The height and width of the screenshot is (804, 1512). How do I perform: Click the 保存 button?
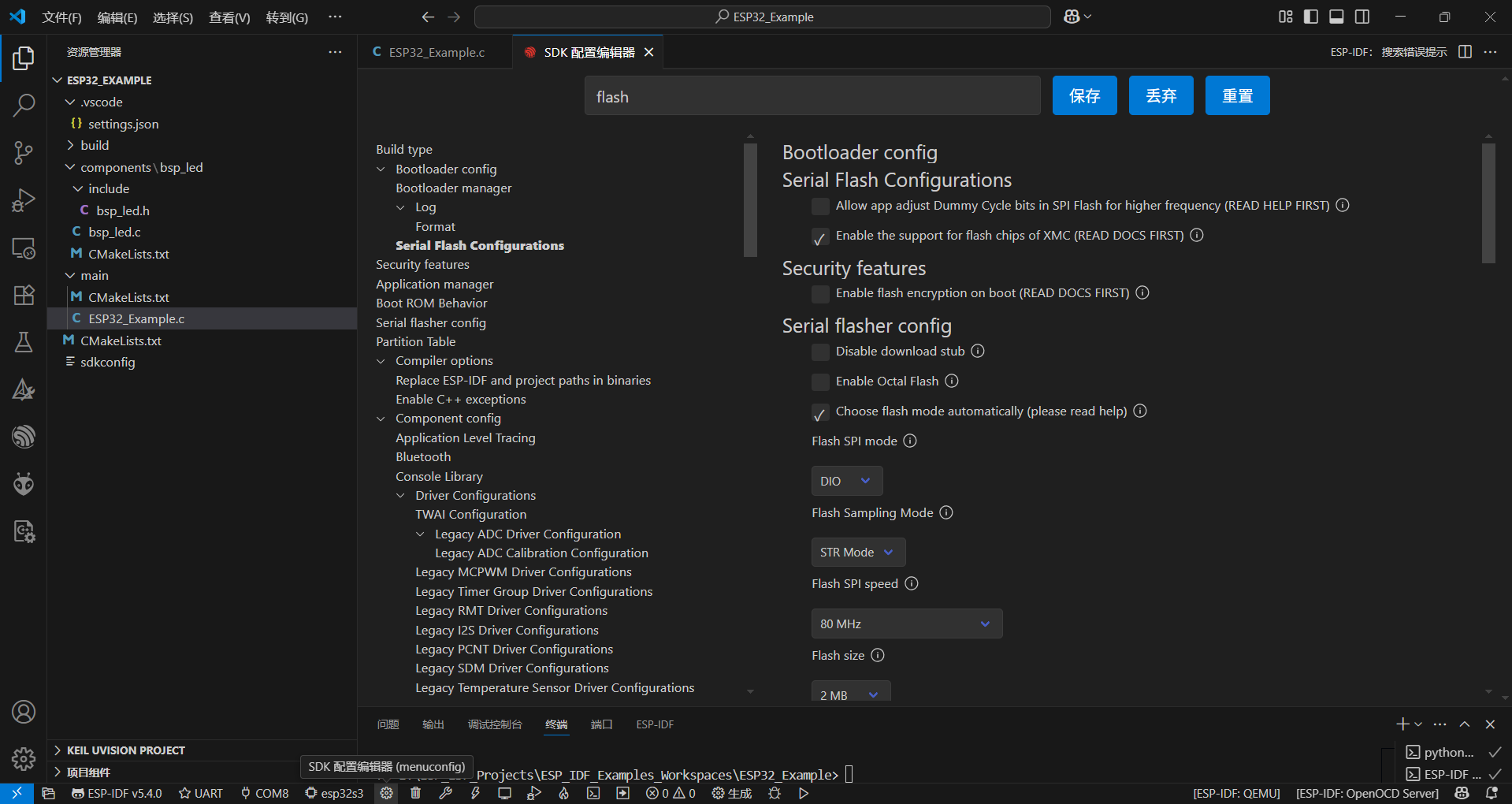(1084, 95)
